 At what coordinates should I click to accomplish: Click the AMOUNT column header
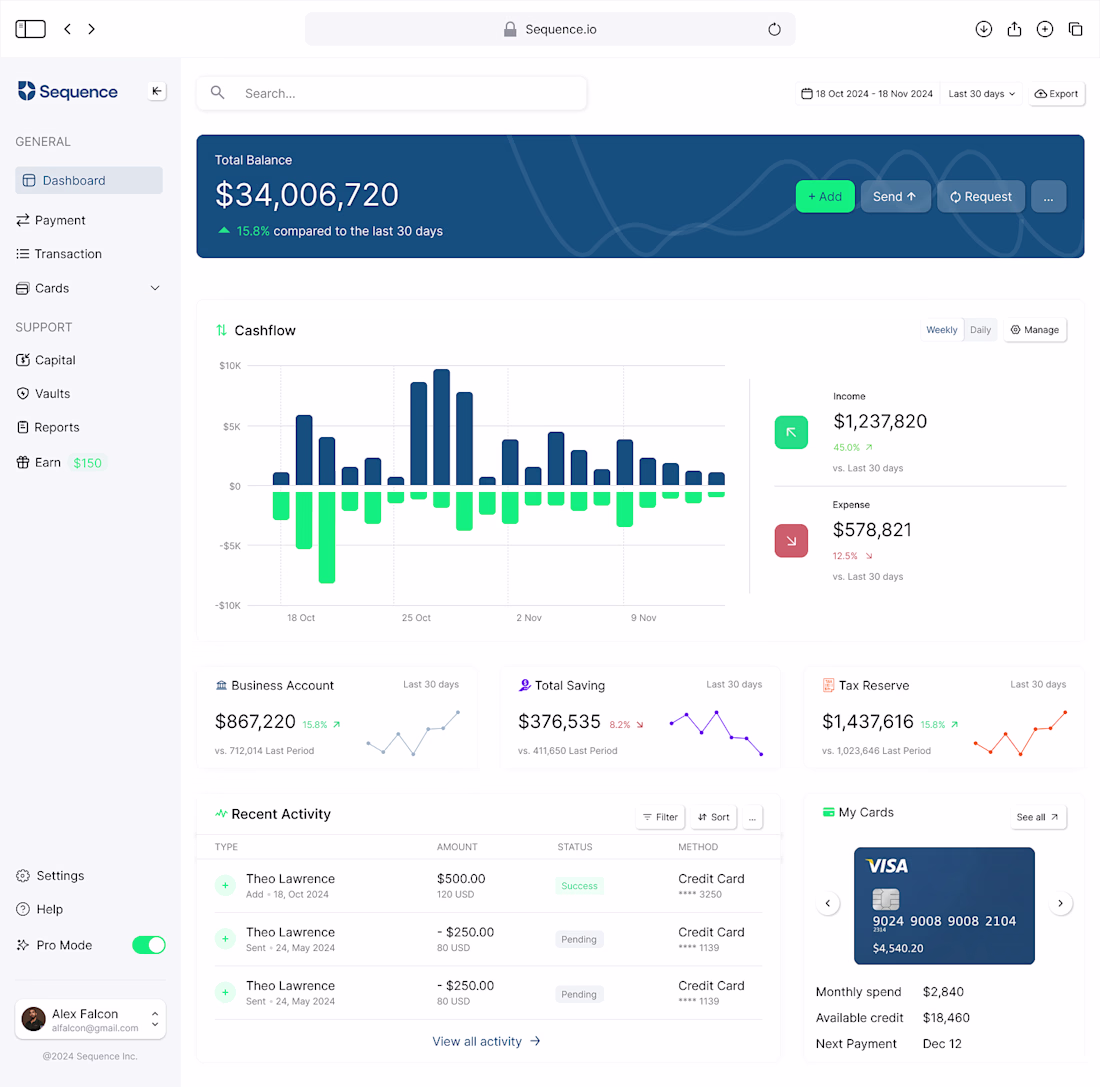pos(457,847)
